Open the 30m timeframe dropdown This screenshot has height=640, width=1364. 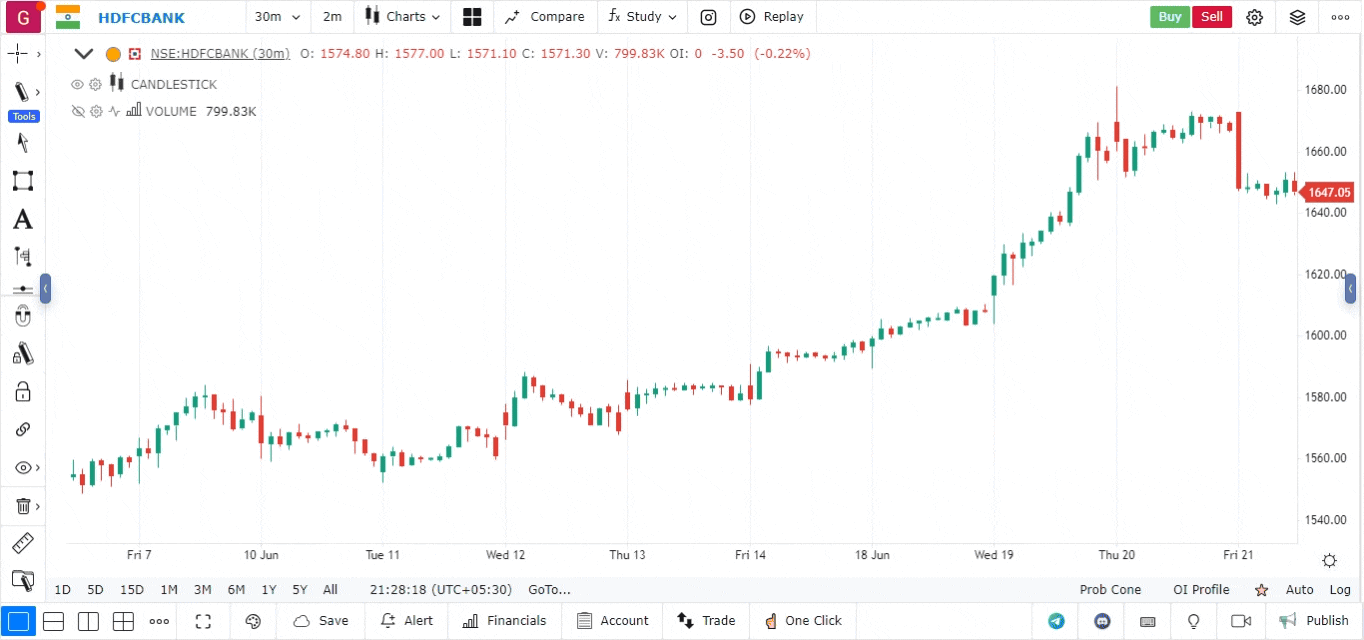pyautogui.click(x=277, y=17)
